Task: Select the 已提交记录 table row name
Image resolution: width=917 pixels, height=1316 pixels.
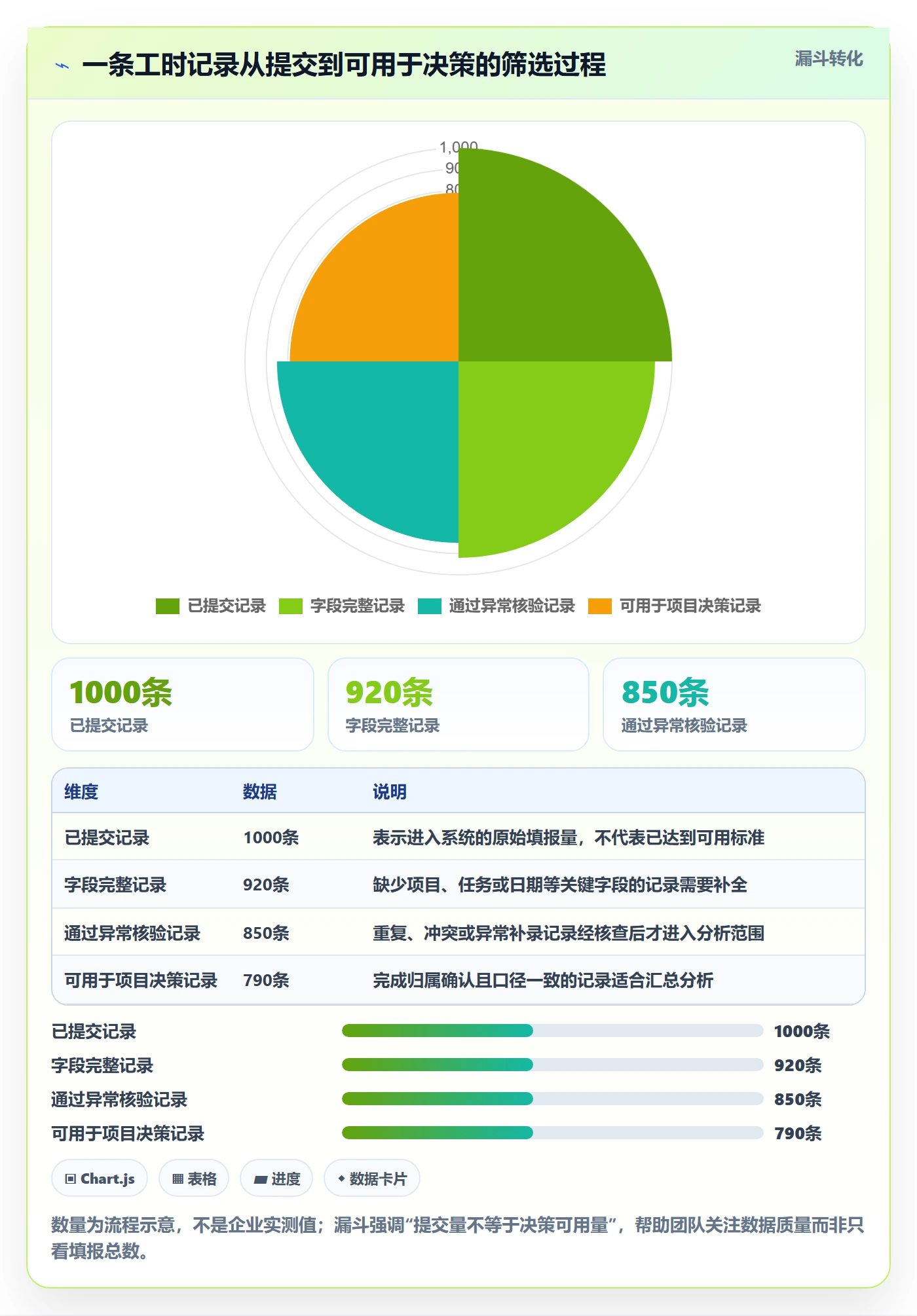Action: click(x=107, y=837)
